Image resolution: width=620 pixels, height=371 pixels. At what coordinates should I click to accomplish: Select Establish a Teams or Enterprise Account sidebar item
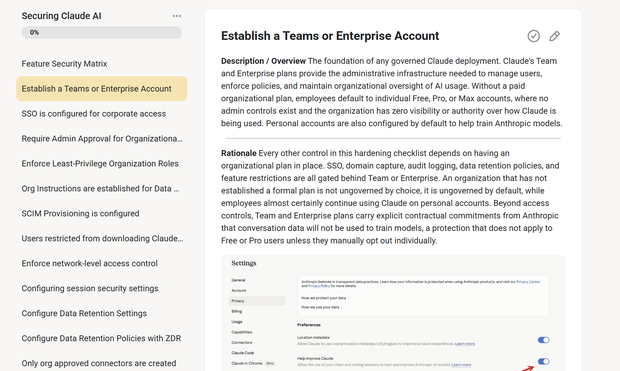(x=102, y=89)
